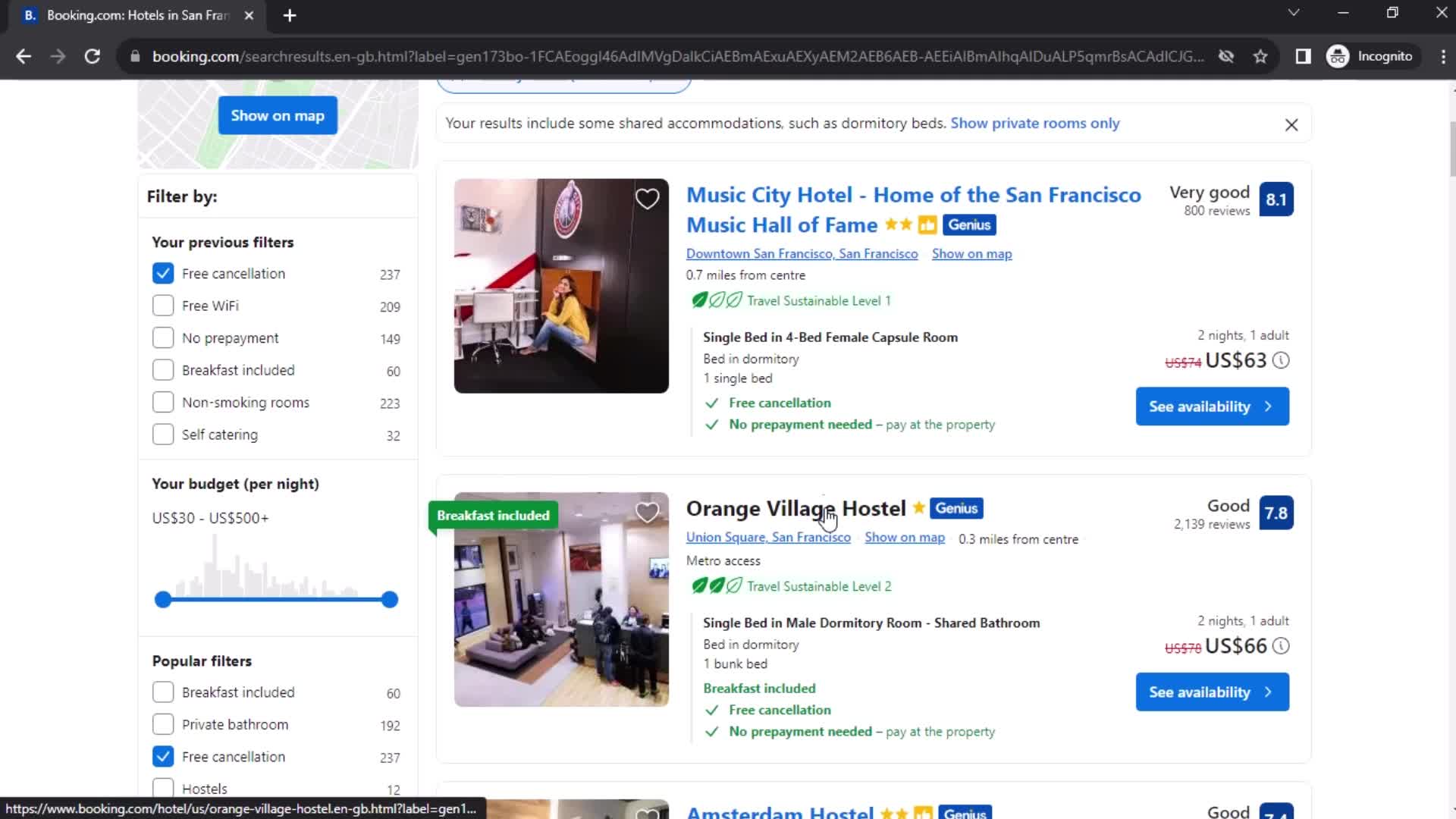The image size is (1456, 819).
Task: Click the 7.8 review score badge
Action: click(x=1276, y=513)
